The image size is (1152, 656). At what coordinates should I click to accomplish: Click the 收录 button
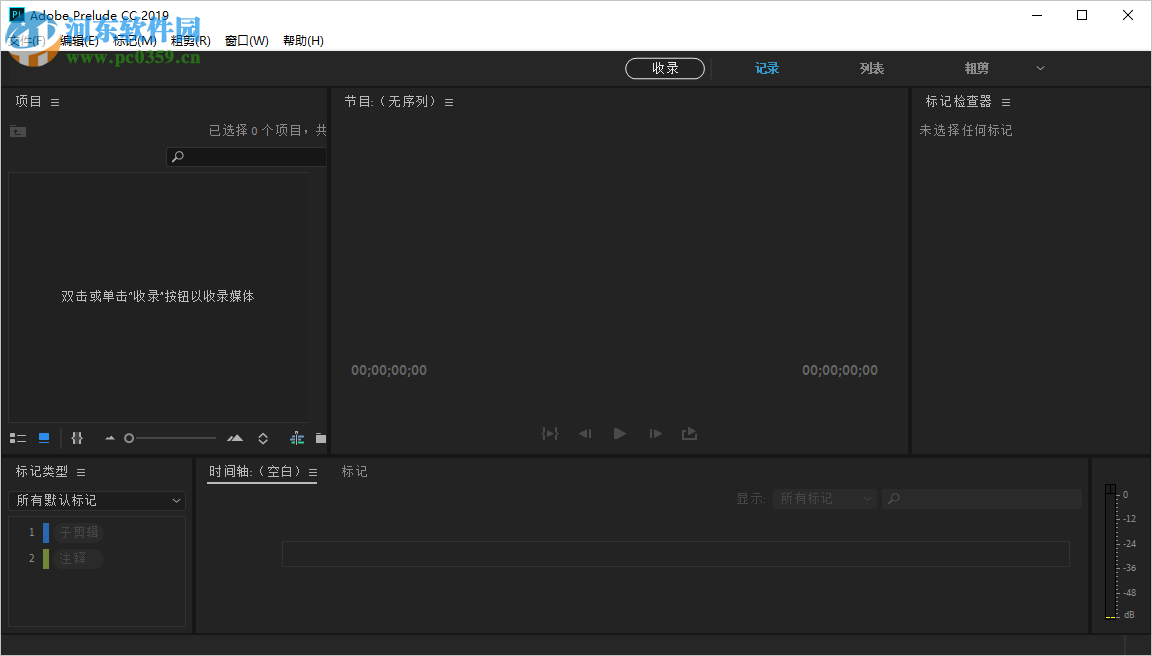click(664, 68)
